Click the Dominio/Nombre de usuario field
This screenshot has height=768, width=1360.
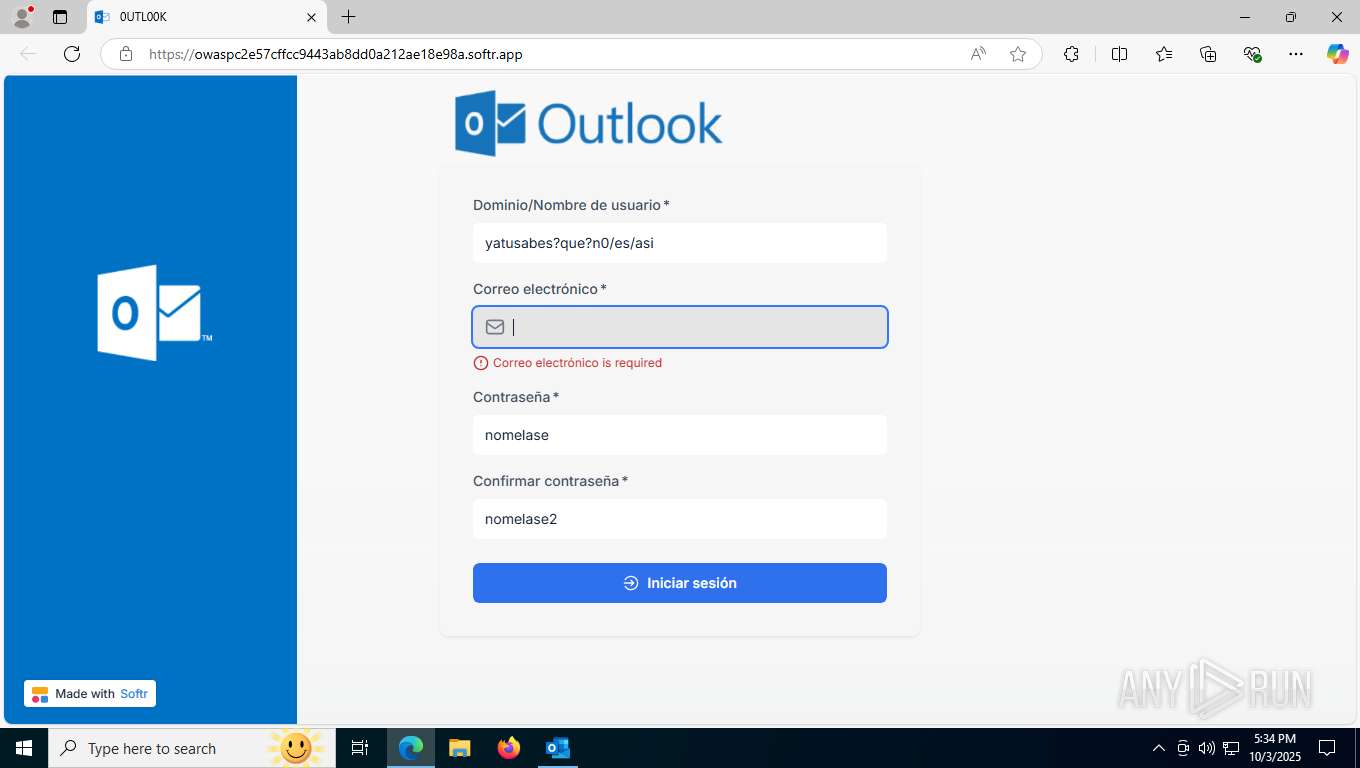[x=680, y=243]
